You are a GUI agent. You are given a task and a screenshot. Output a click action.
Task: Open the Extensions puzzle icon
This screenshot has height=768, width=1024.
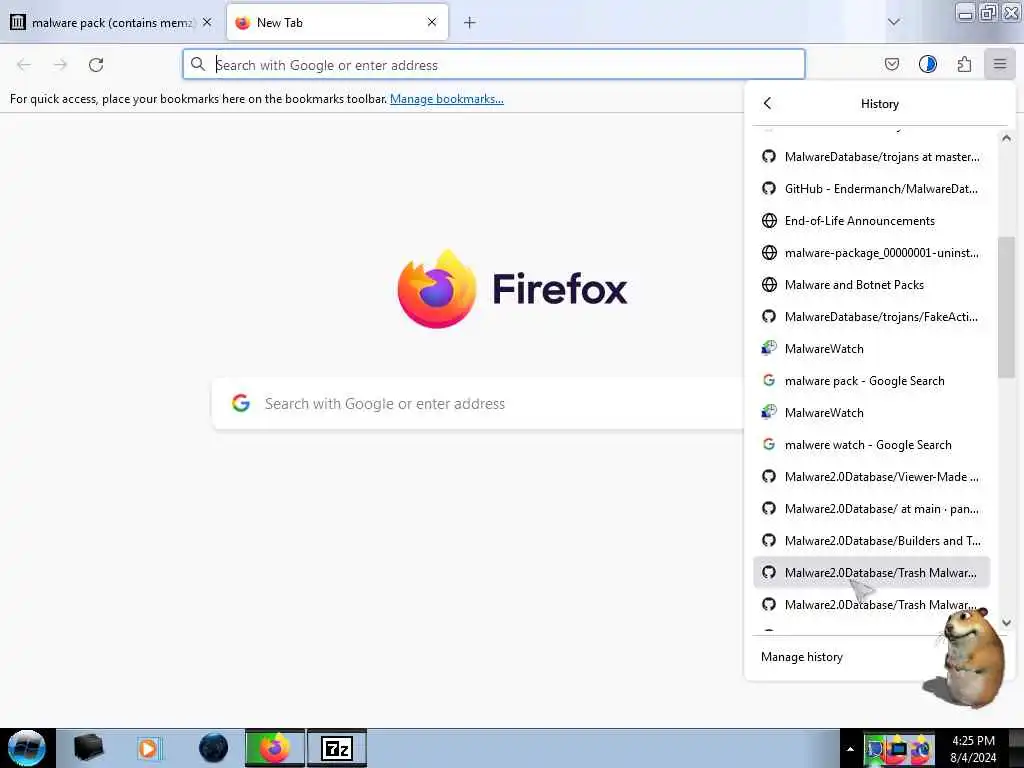coord(964,64)
